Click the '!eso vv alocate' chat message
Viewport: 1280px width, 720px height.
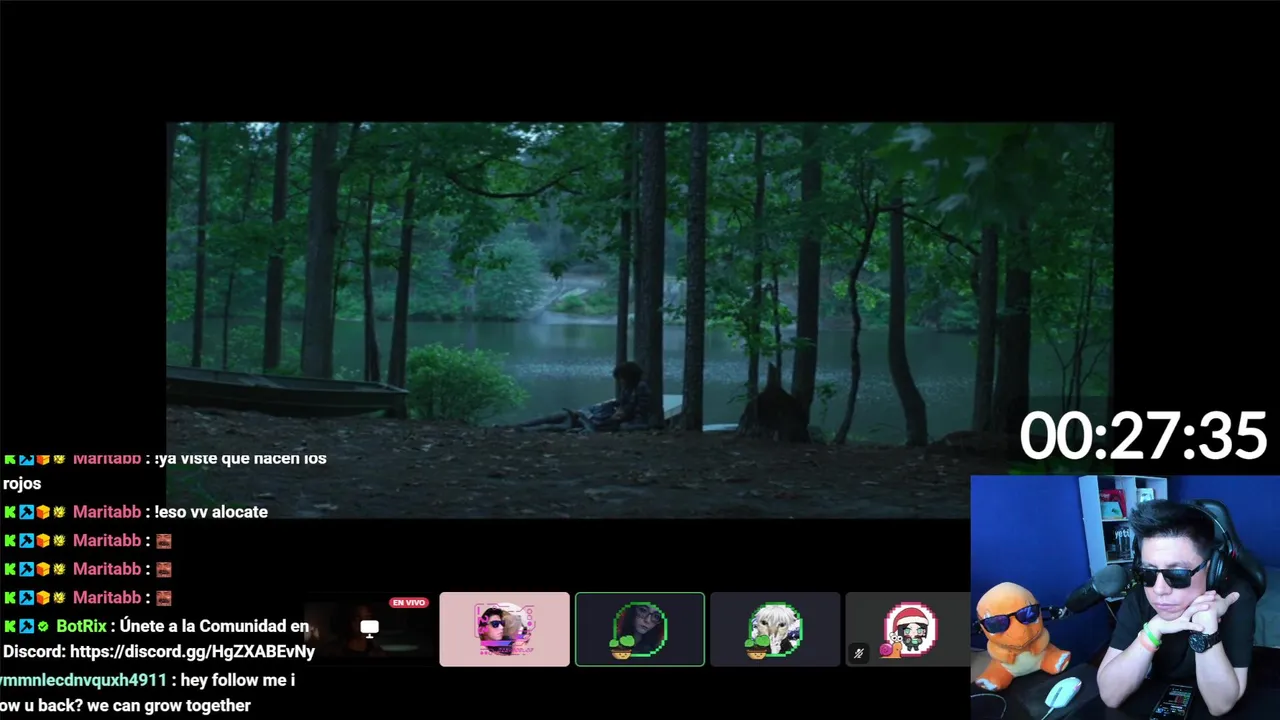(211, 512)
